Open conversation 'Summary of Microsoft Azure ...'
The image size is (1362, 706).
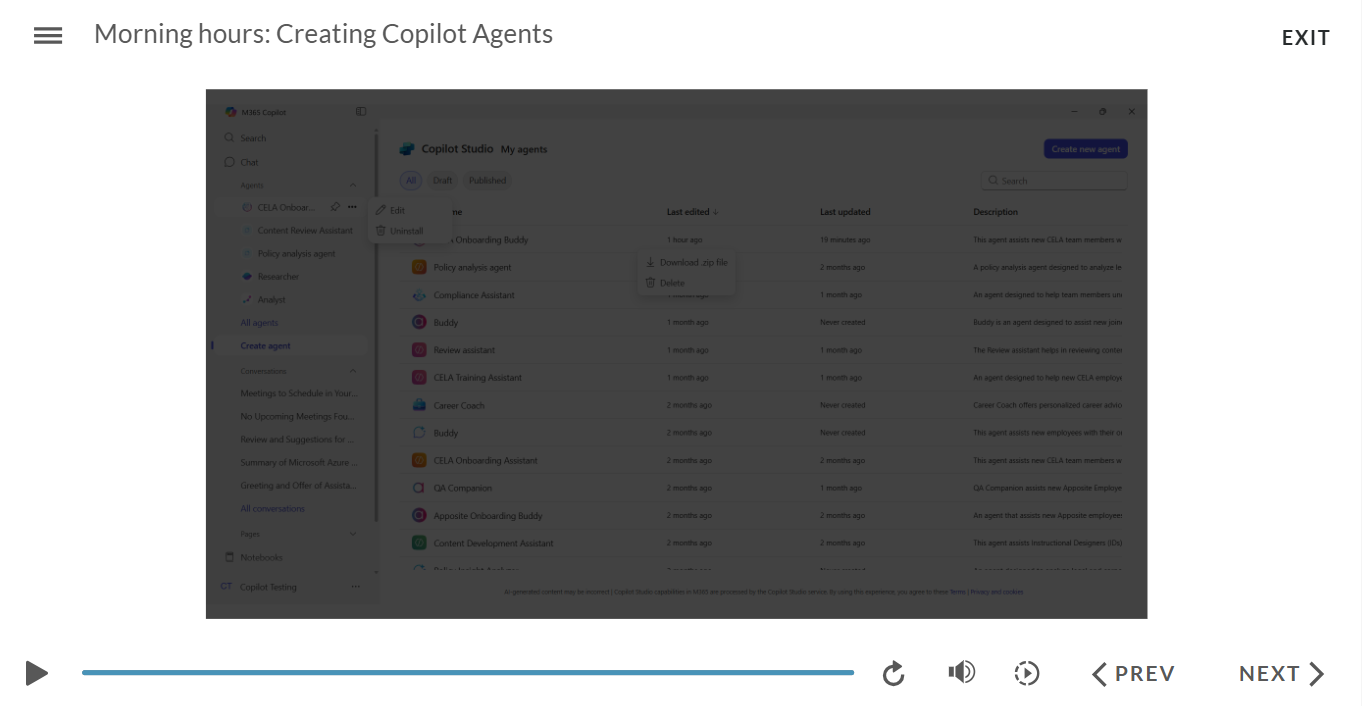pyautogui.click(x=298, y=463)
